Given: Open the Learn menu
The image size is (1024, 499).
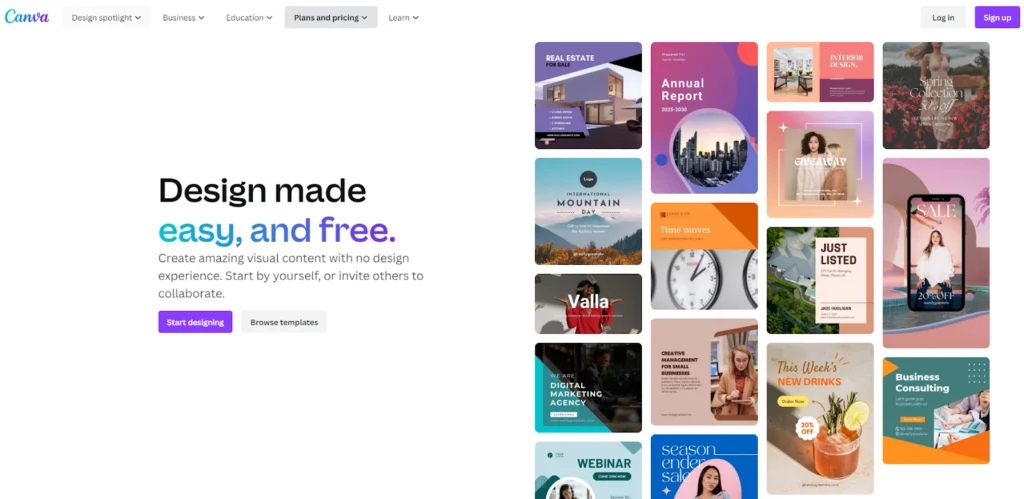Looking at the screenshot, I should click(404, 18).
